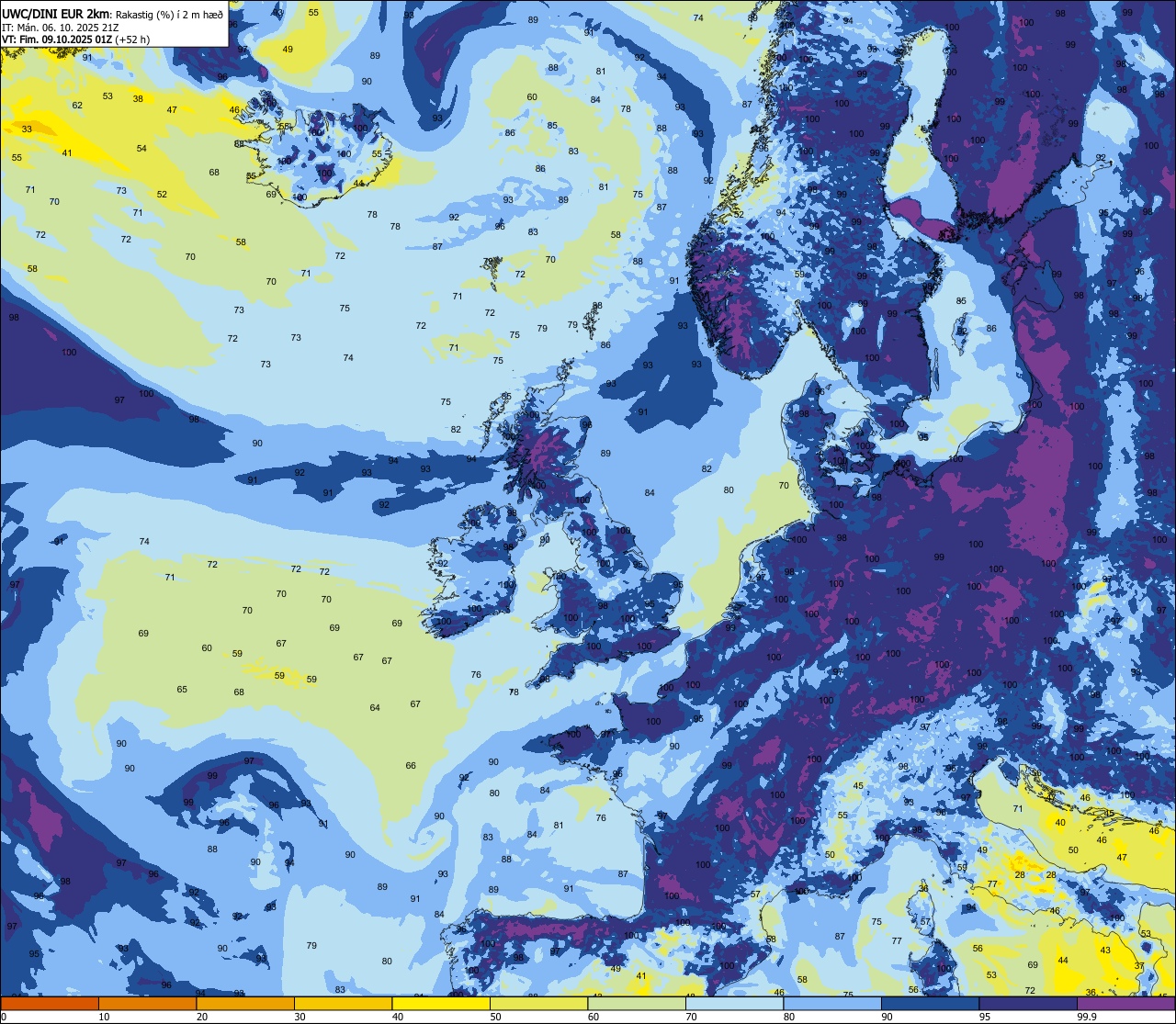This screenshot has height=1024, width=1176.
Task: Click the legend segment between 20 and 30
Action: (x=245, y=1003)
